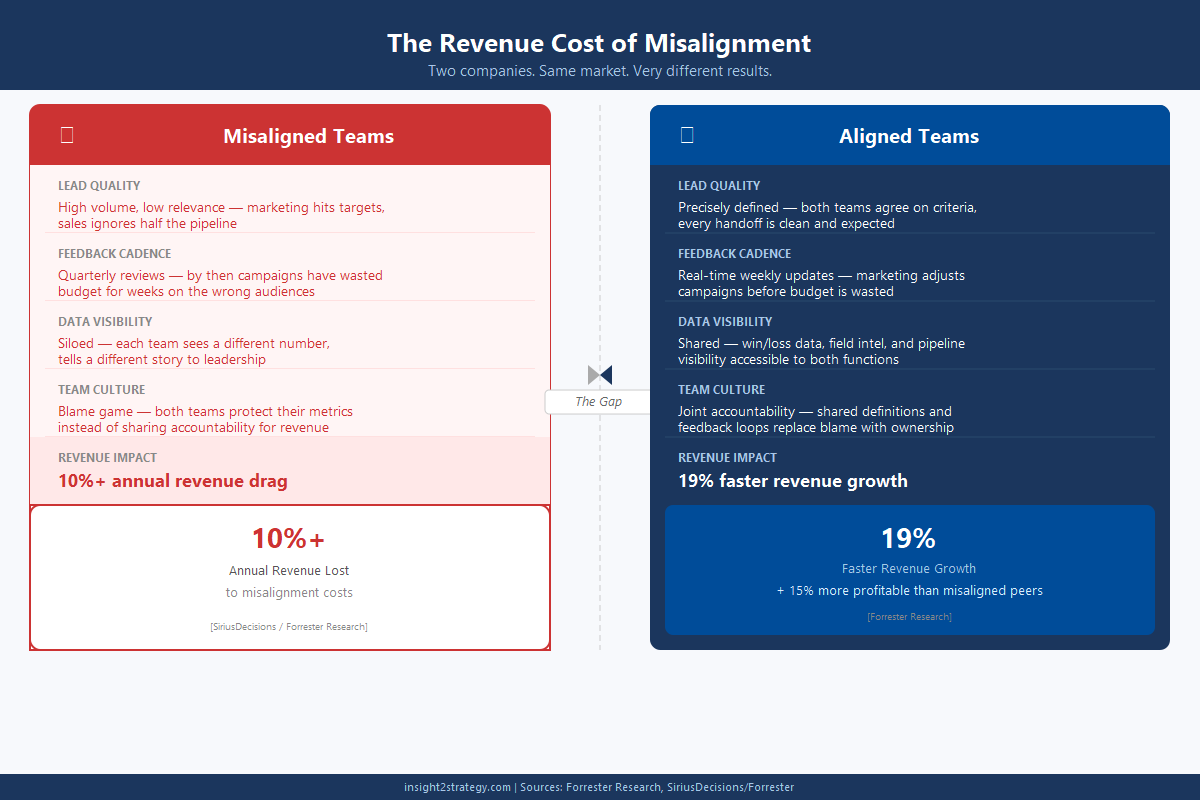Click the large '10%+' statistic
Image resolution: width=1200 pixels, height=800 pixels.
pos(288,538)
